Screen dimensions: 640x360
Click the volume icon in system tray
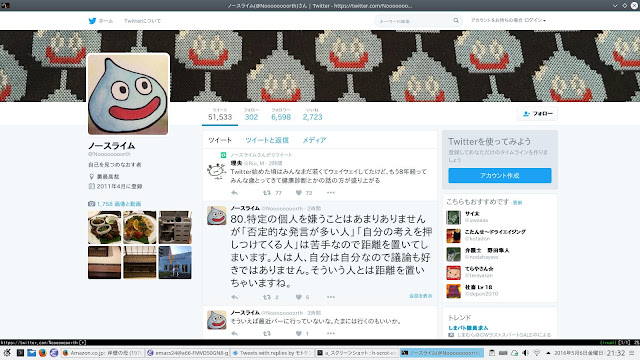tap(525, 353)
